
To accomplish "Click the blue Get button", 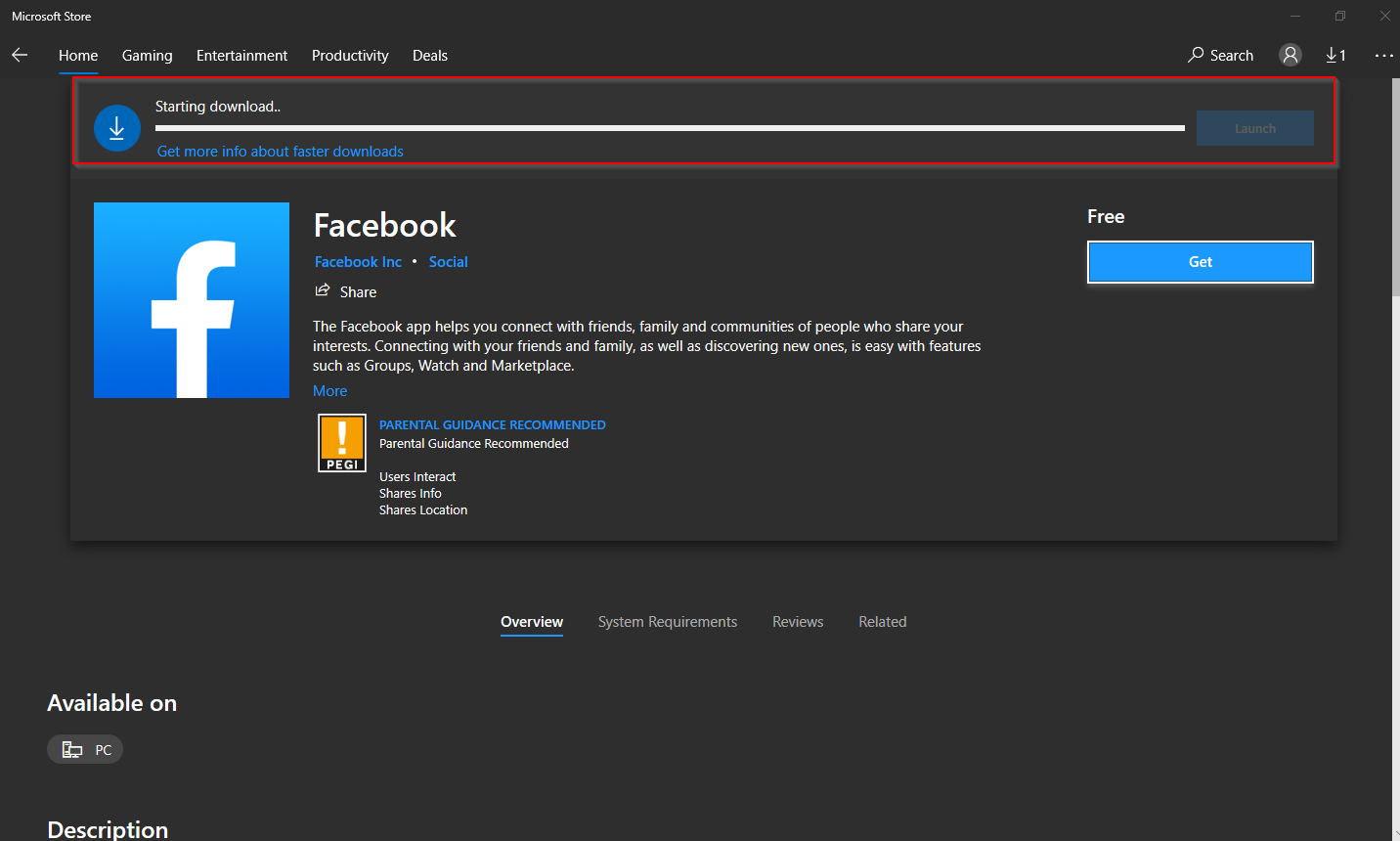I will (1201, 262).
